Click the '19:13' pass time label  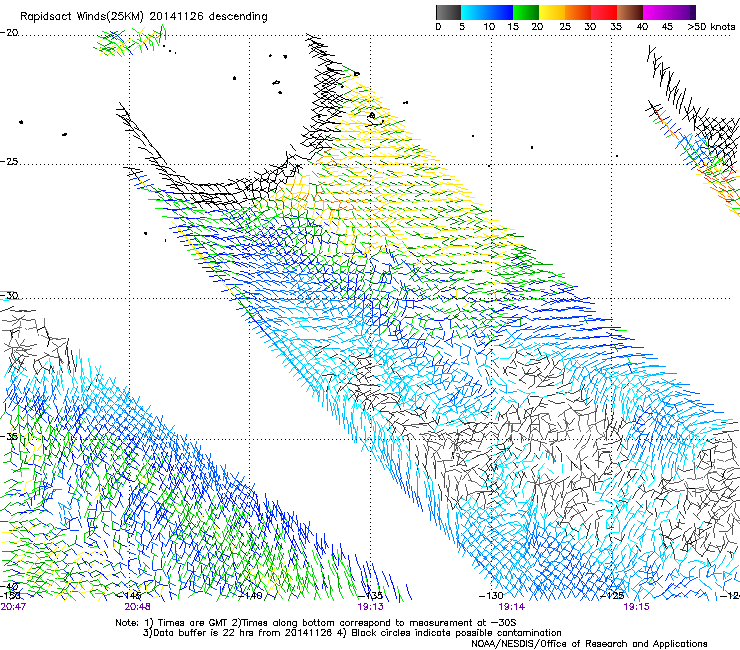coord(370,607)
